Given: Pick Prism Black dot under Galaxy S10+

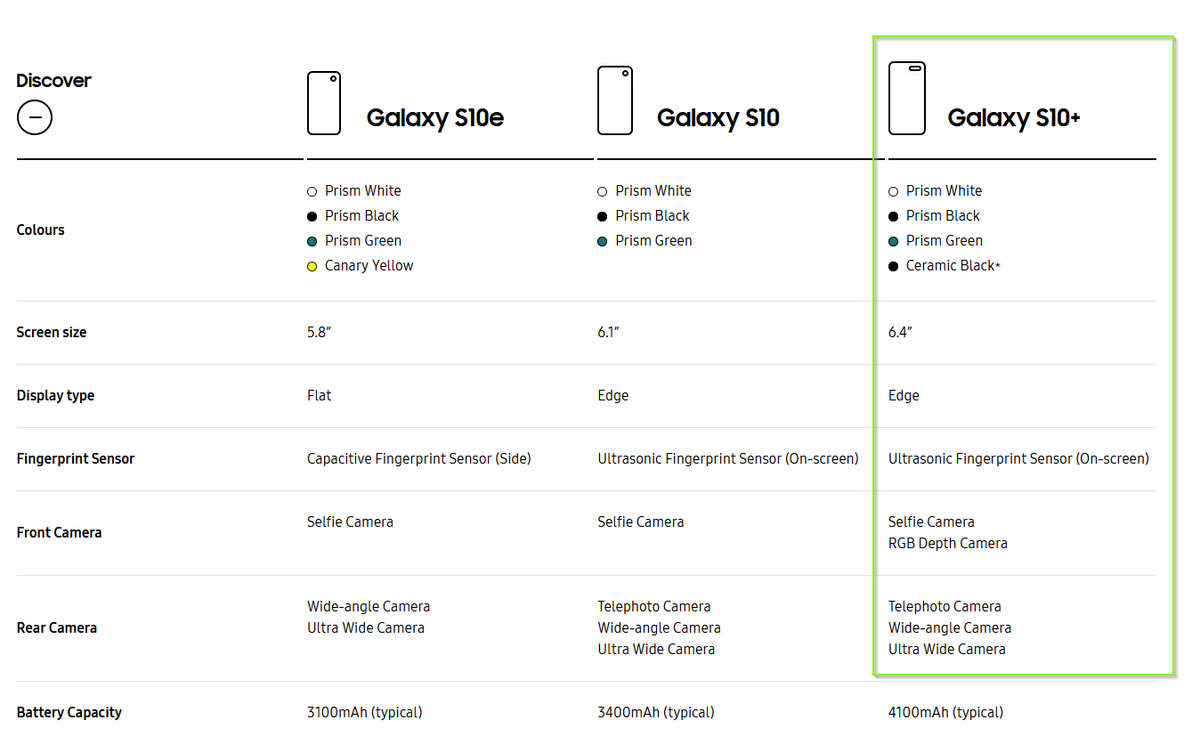Looking at the screenshot, I should click(x=893, y=216).
